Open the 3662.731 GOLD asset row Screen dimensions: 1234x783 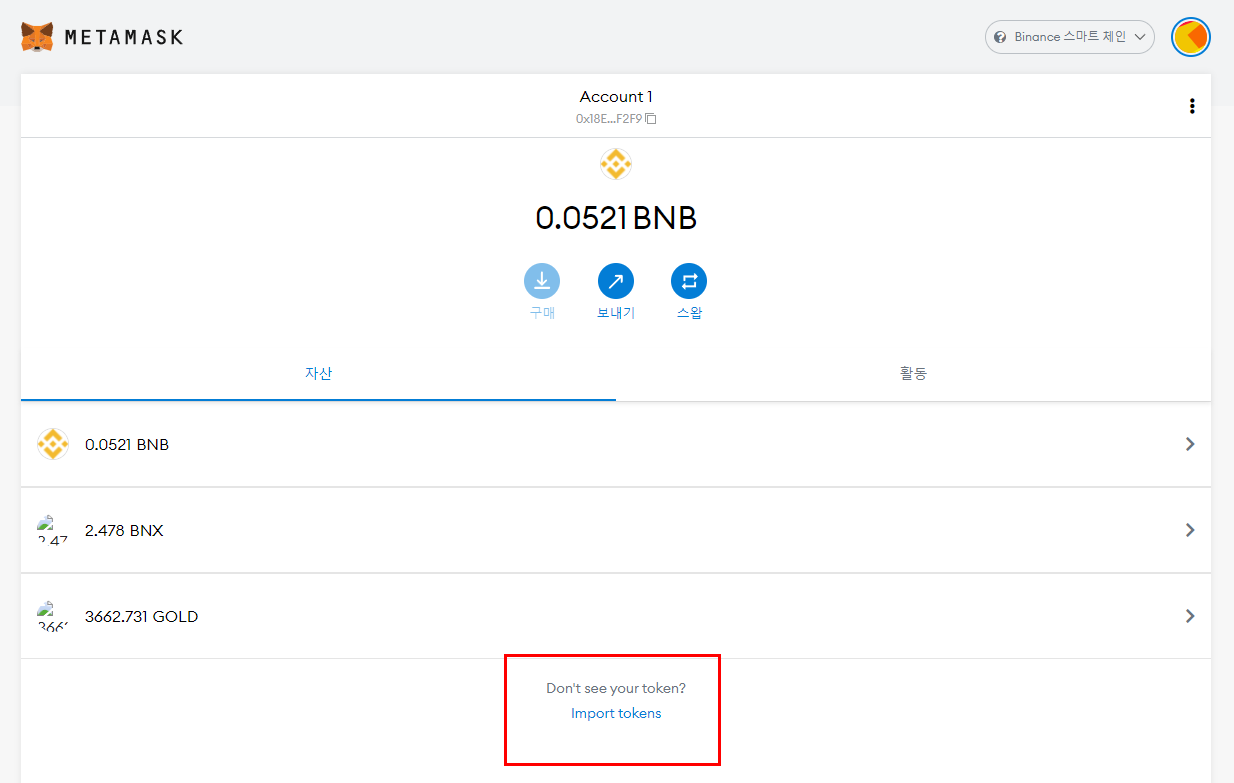coord(616,616)
